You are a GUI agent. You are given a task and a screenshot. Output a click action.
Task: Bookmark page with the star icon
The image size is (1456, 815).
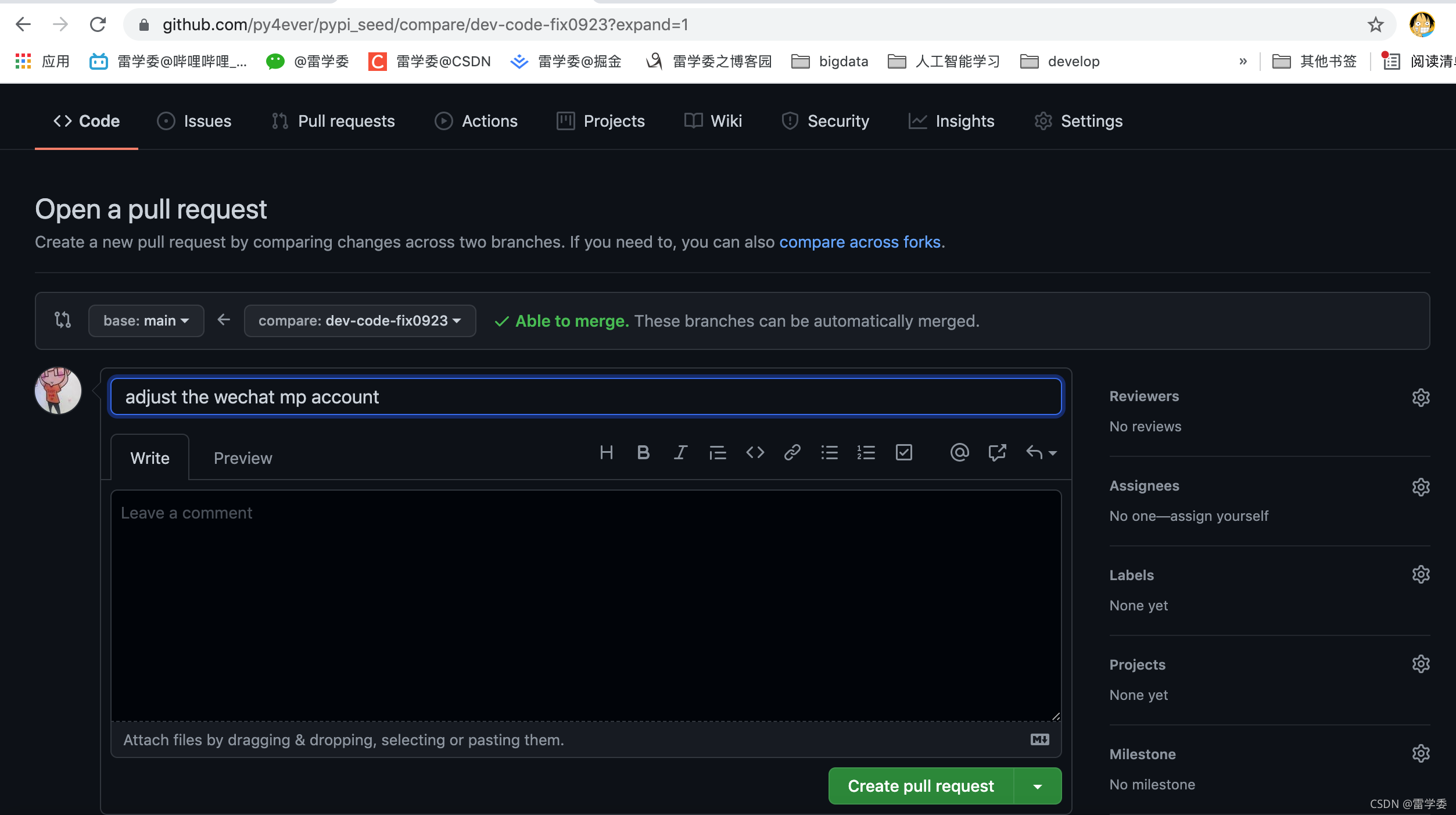[1375, 24]
